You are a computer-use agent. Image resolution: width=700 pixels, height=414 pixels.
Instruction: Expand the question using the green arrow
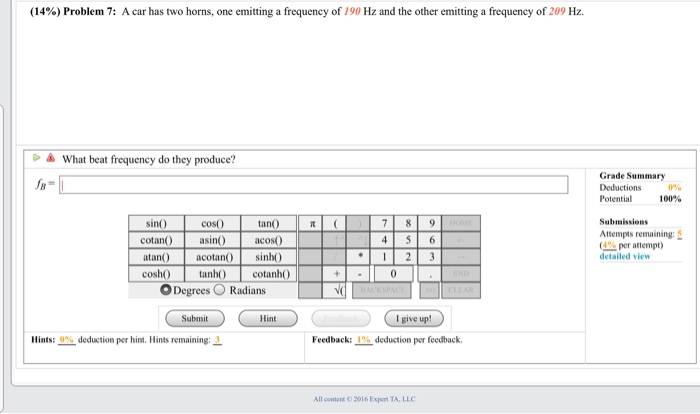[39, 158]
